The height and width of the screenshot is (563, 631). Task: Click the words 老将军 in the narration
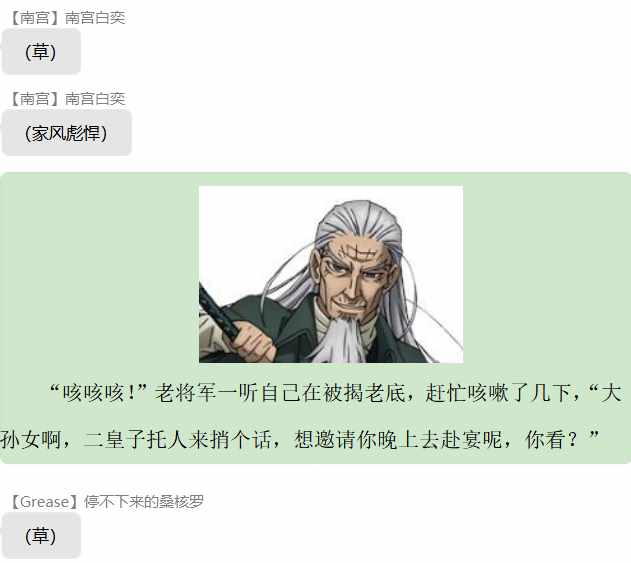(x=186, y=393)
